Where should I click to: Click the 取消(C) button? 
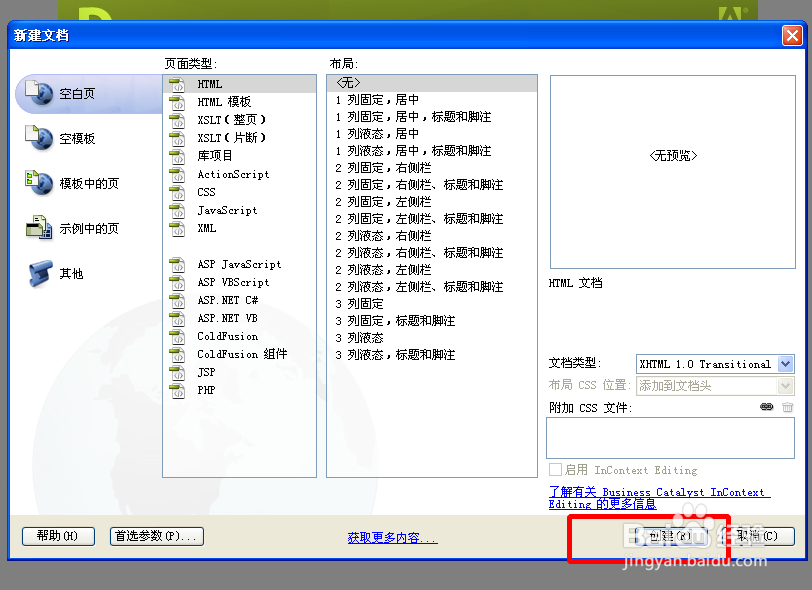(x=758, y=536)
